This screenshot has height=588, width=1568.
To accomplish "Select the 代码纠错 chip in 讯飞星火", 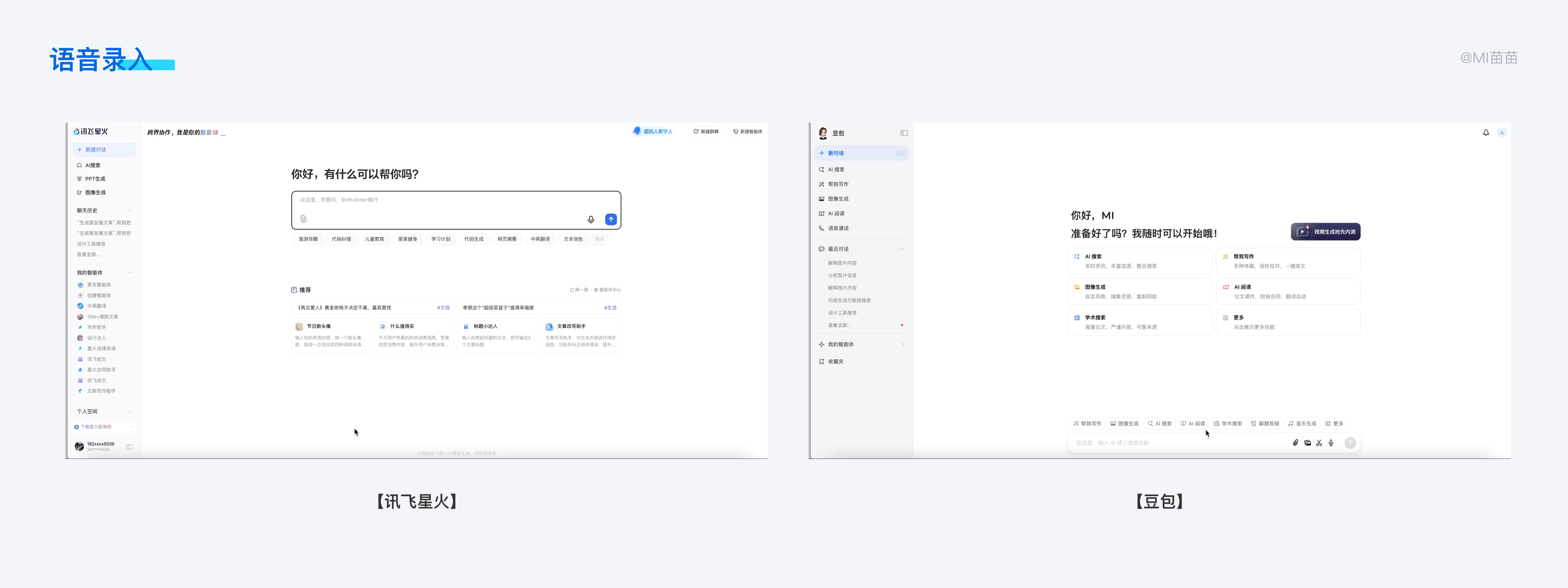I will (x=341, y=239).
